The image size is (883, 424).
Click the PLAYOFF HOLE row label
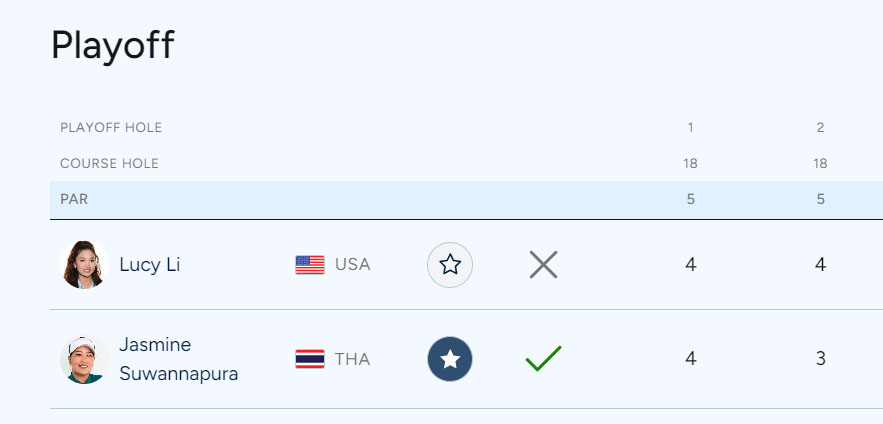point(111,128)
